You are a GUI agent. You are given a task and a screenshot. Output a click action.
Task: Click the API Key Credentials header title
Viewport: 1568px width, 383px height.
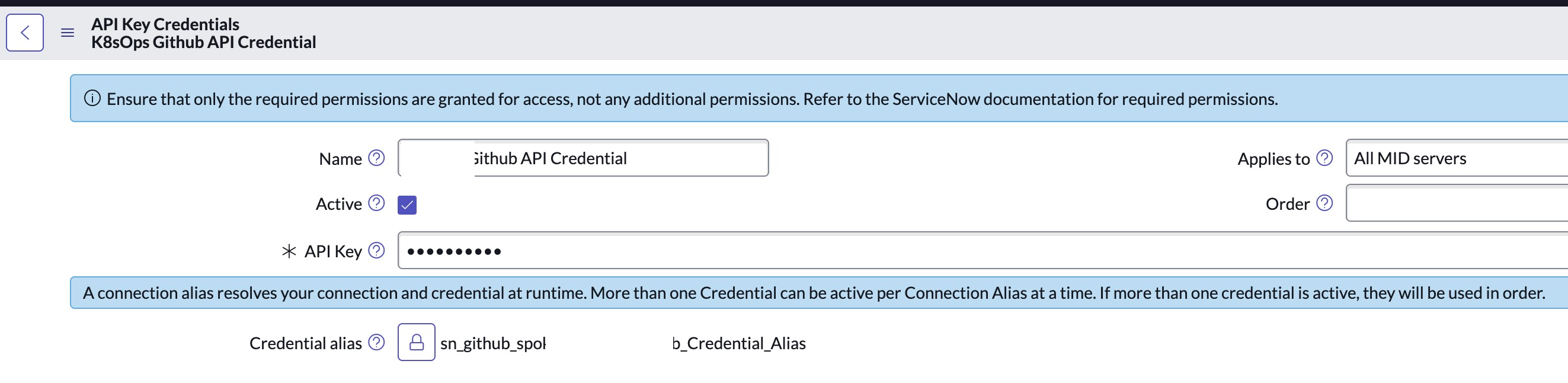pyautogui.click(x=165, y=24)
